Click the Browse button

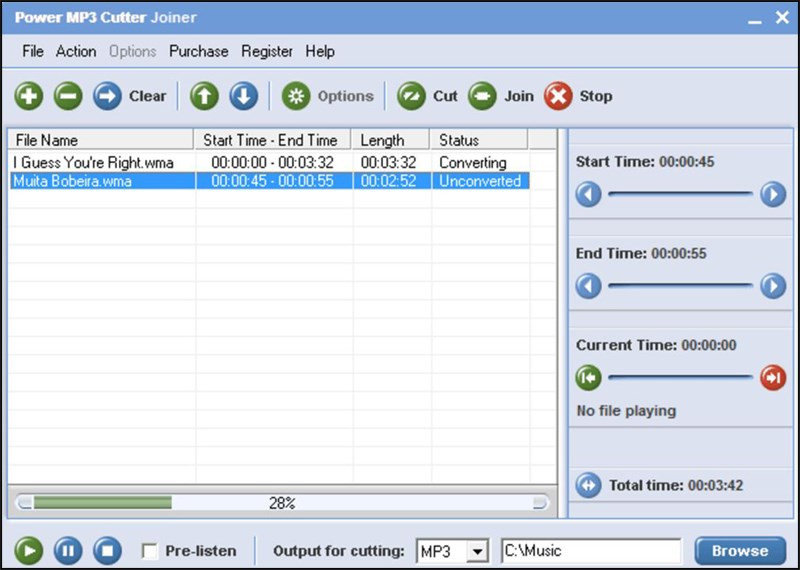(740, 551)
